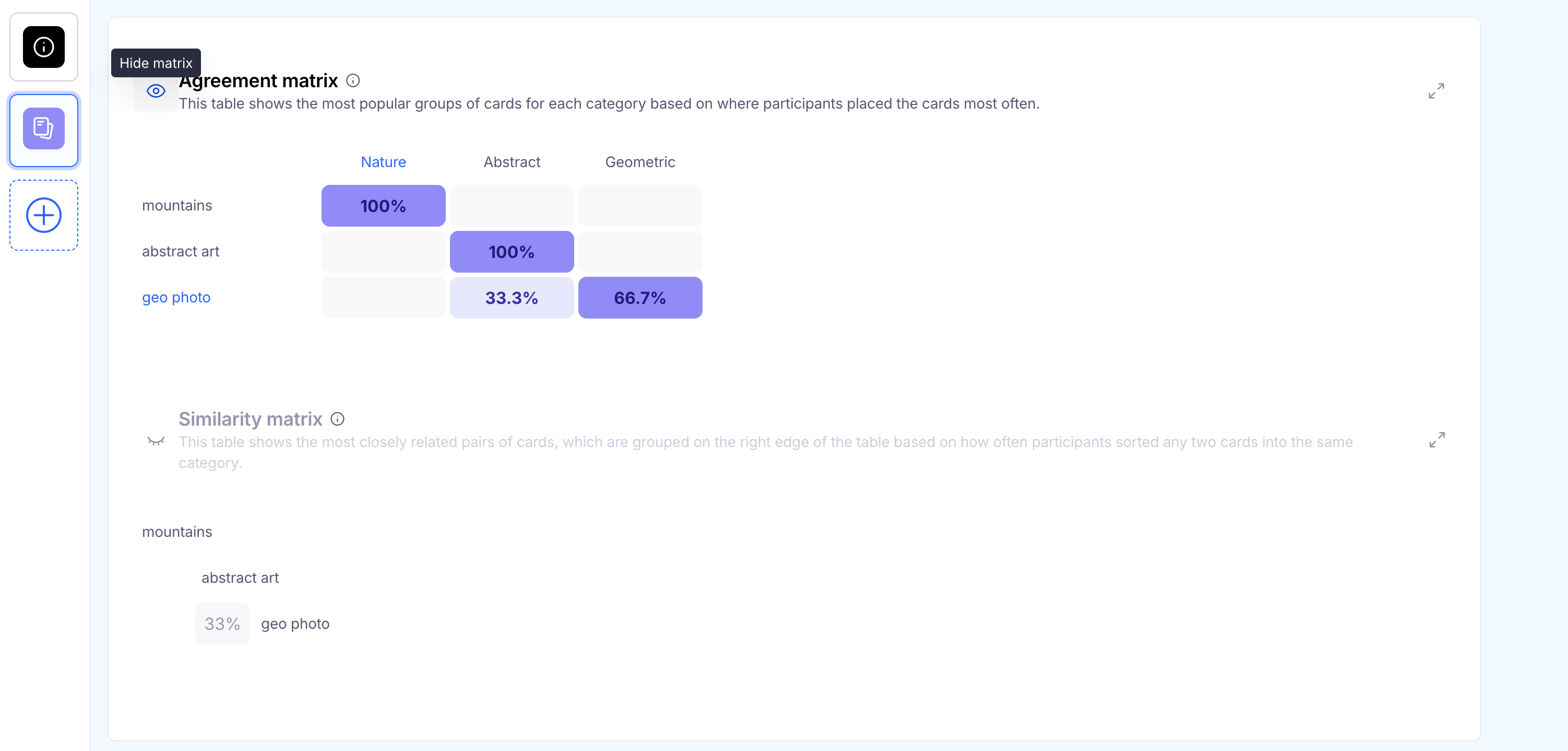Click the 33% similarity cell

(222, 624)
